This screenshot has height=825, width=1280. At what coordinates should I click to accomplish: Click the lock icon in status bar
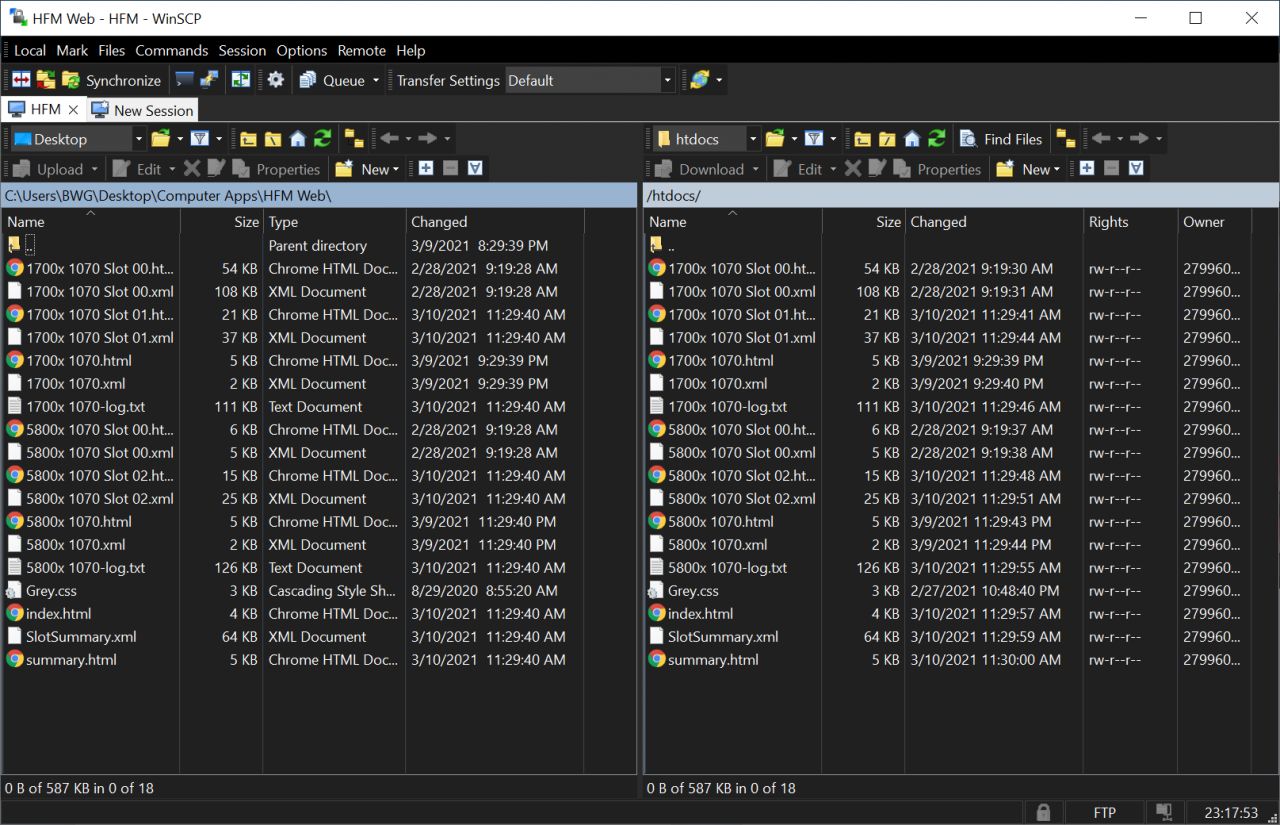tap(1043, 812)
